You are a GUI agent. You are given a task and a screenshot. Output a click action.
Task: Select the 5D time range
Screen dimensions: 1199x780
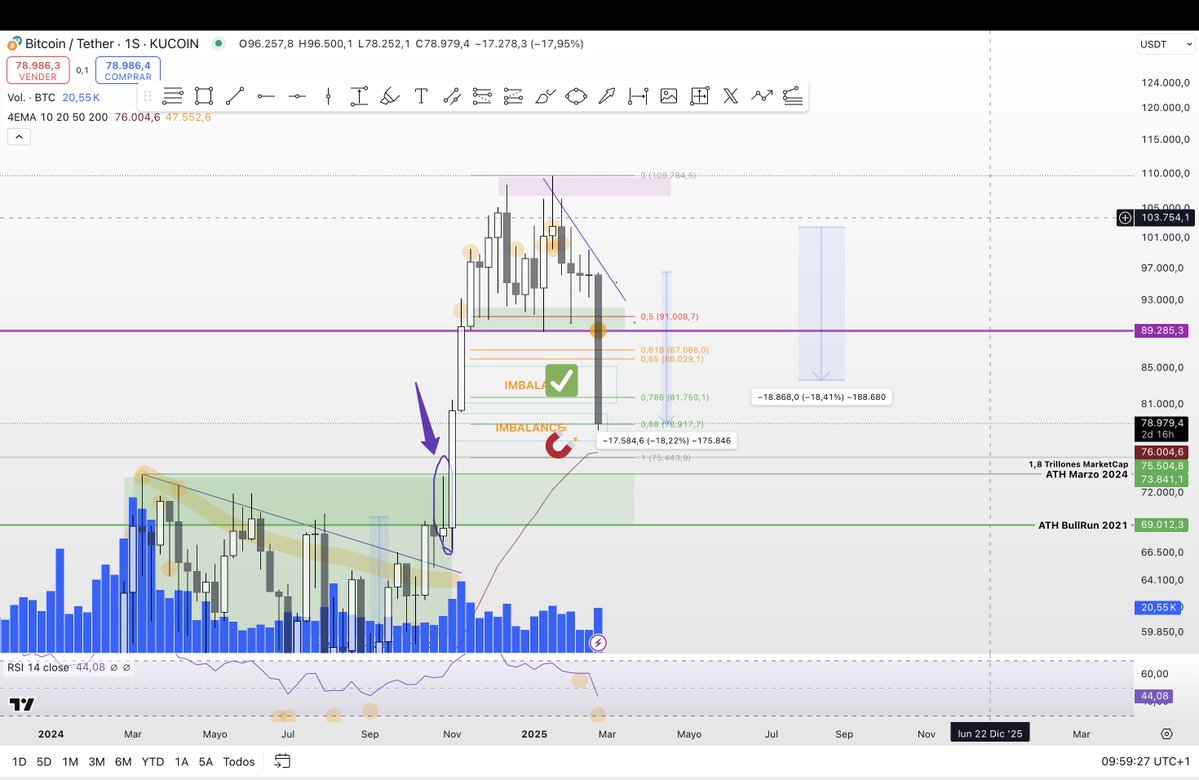44,762
